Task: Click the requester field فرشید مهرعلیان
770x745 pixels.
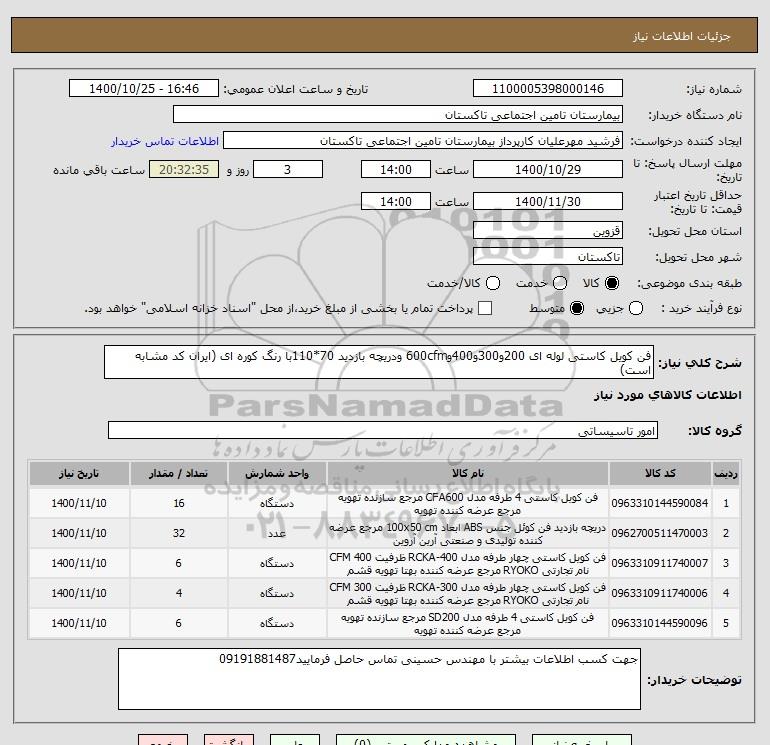Action: point(423,141)
